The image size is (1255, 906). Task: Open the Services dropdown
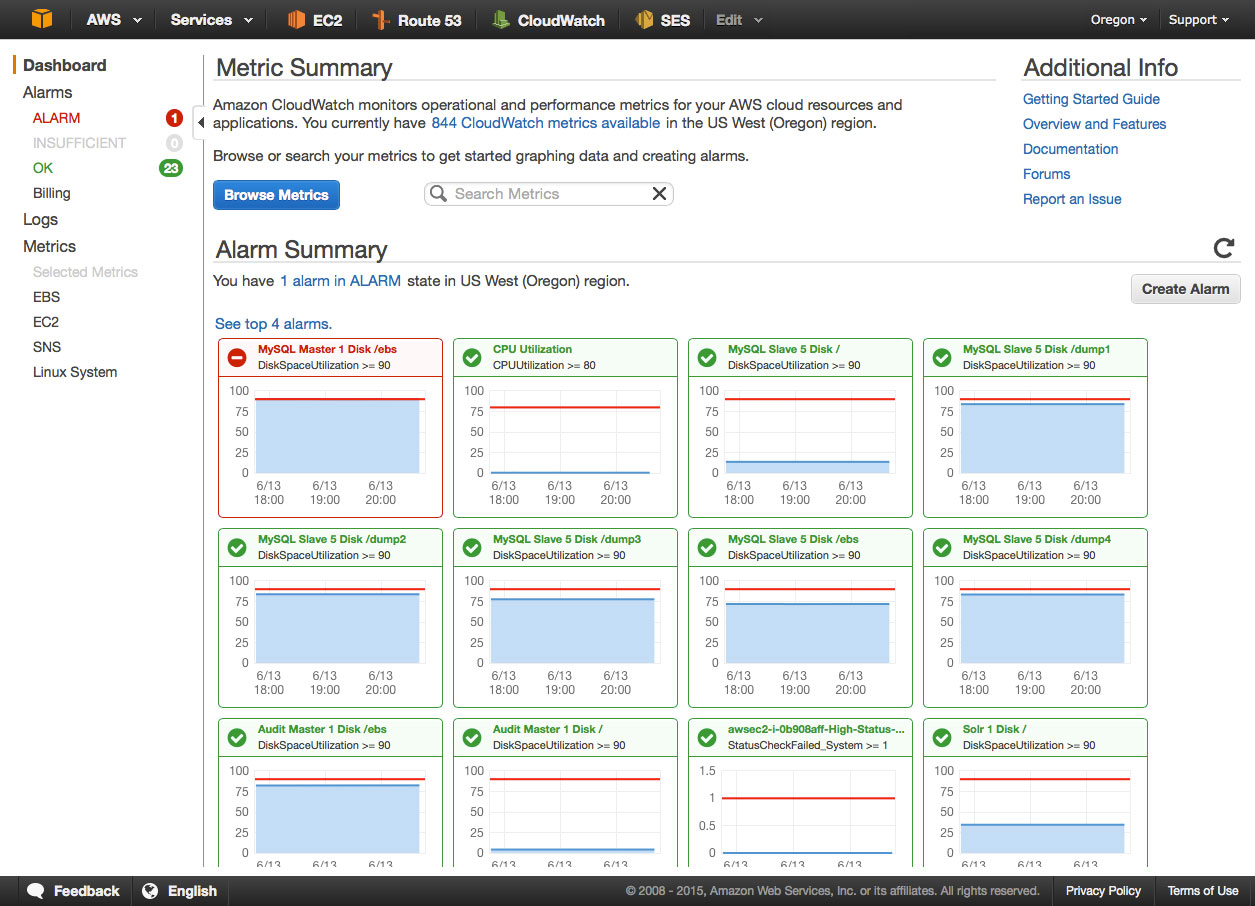[x=212, y=20]
